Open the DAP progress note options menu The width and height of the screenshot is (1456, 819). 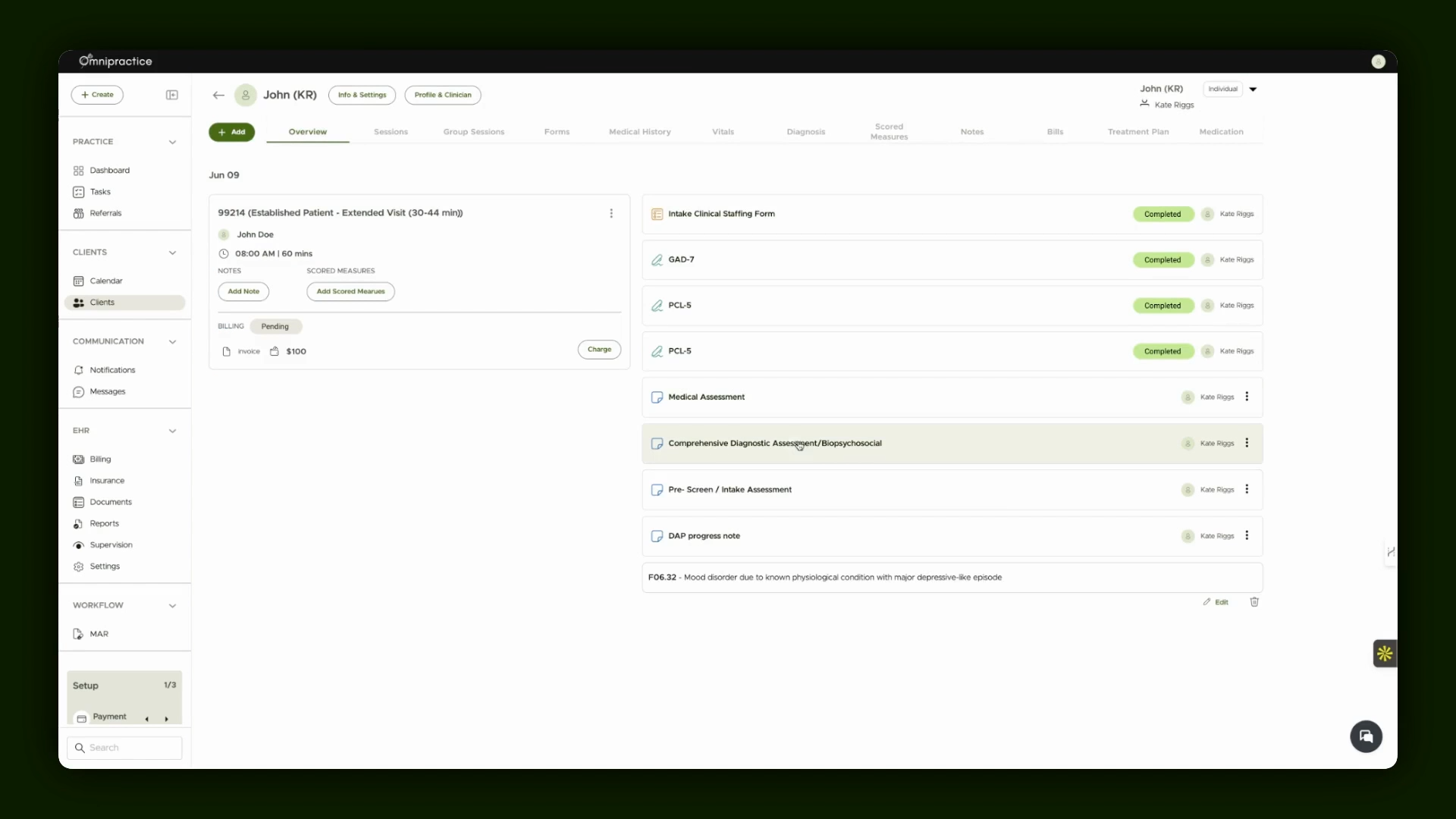point(1247,535)
